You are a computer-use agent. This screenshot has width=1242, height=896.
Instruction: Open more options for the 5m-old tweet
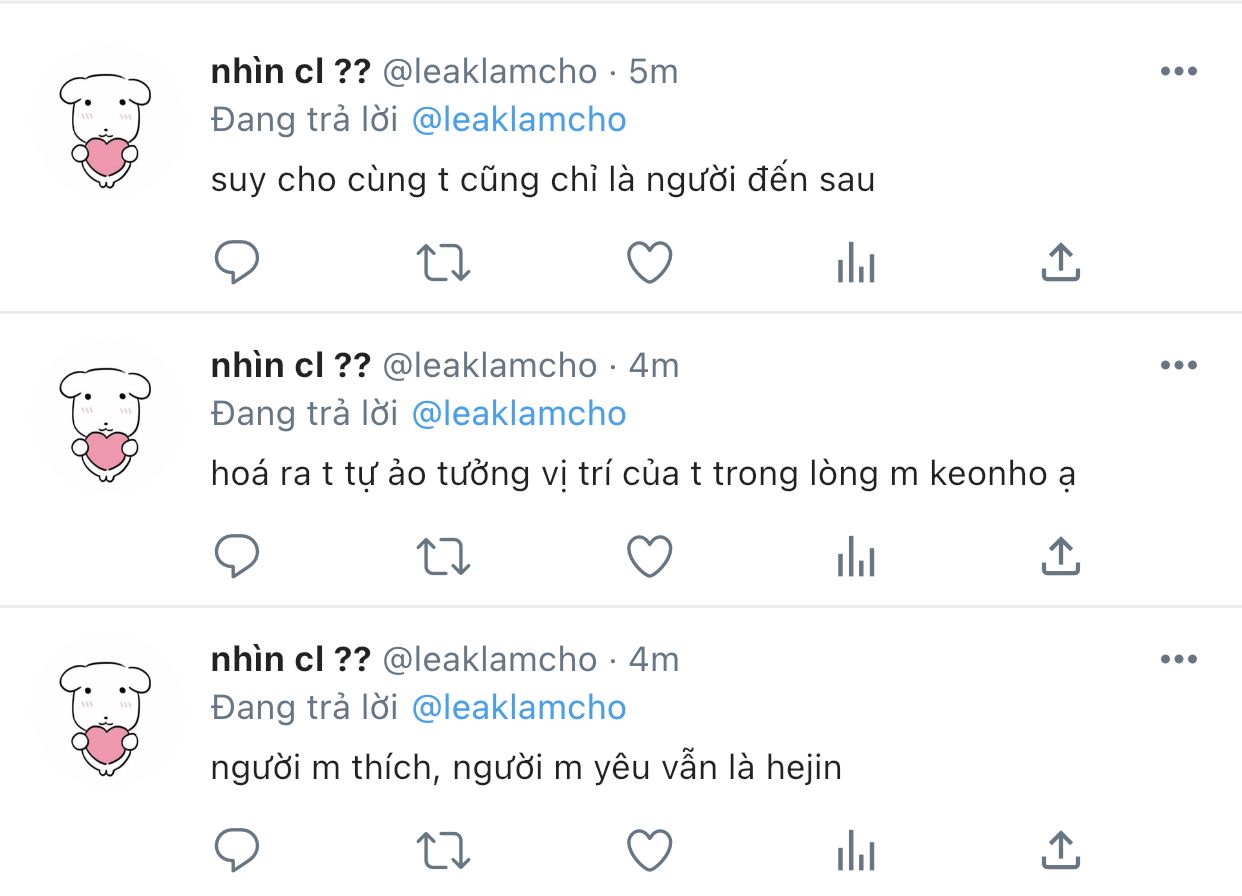1179,71
